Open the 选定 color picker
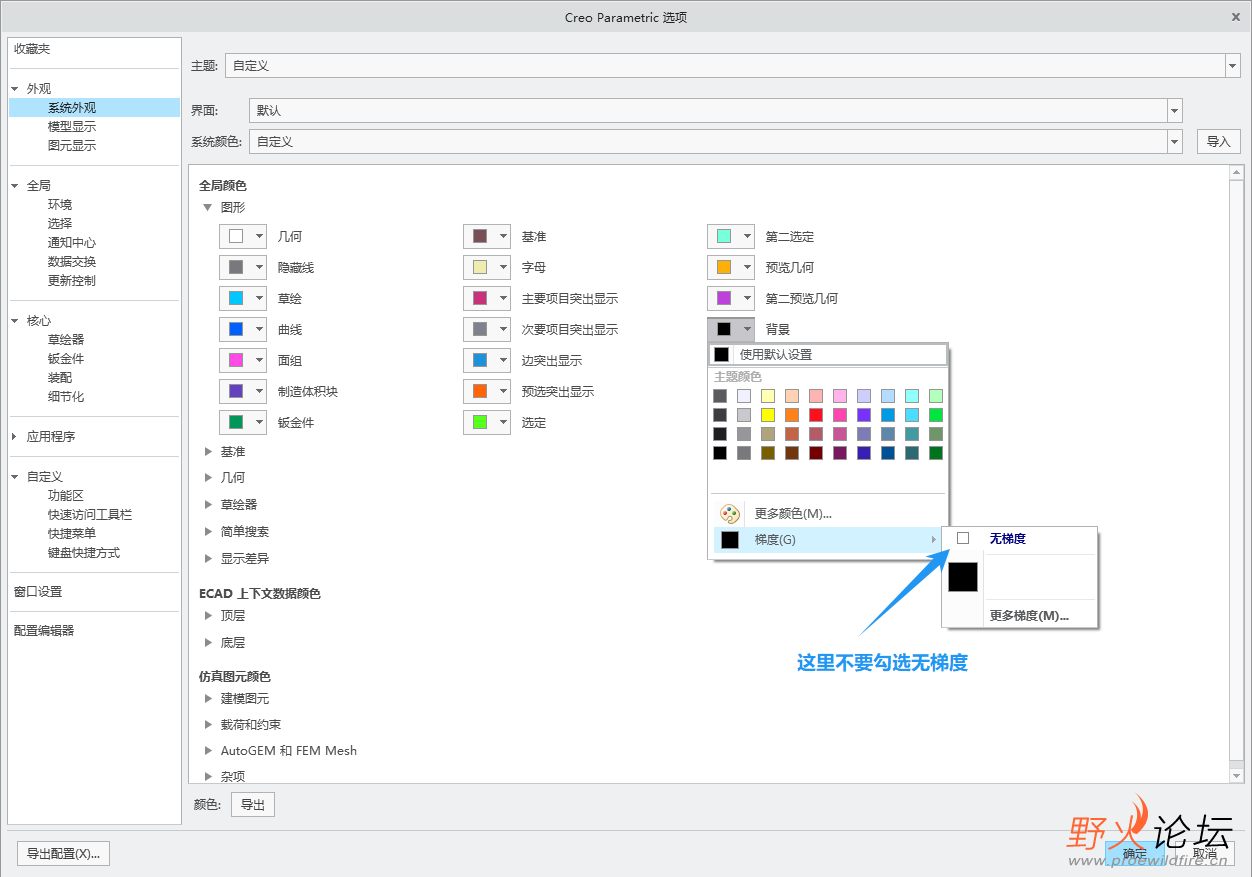 pyautogui.click(x=487, y=423)
